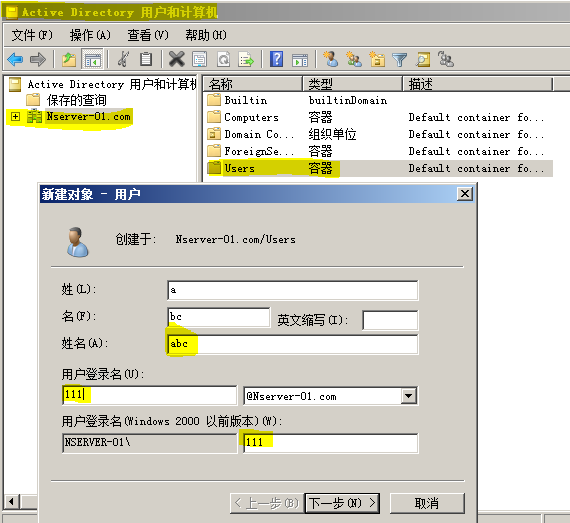This screenshot has height=523, width=570.
Task: Click the 姓(L) input field
Action: click(293, 290)
